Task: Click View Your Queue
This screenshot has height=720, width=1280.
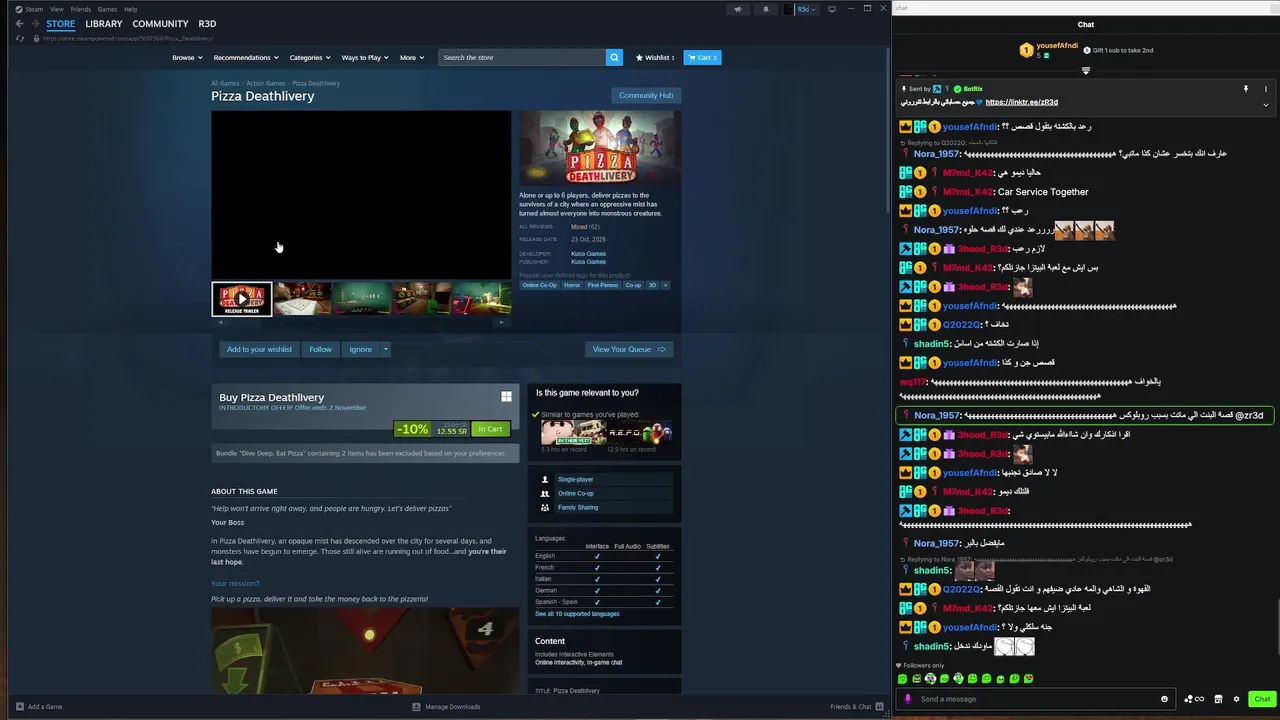Action: pyautogui.click(x=628, y=349)
